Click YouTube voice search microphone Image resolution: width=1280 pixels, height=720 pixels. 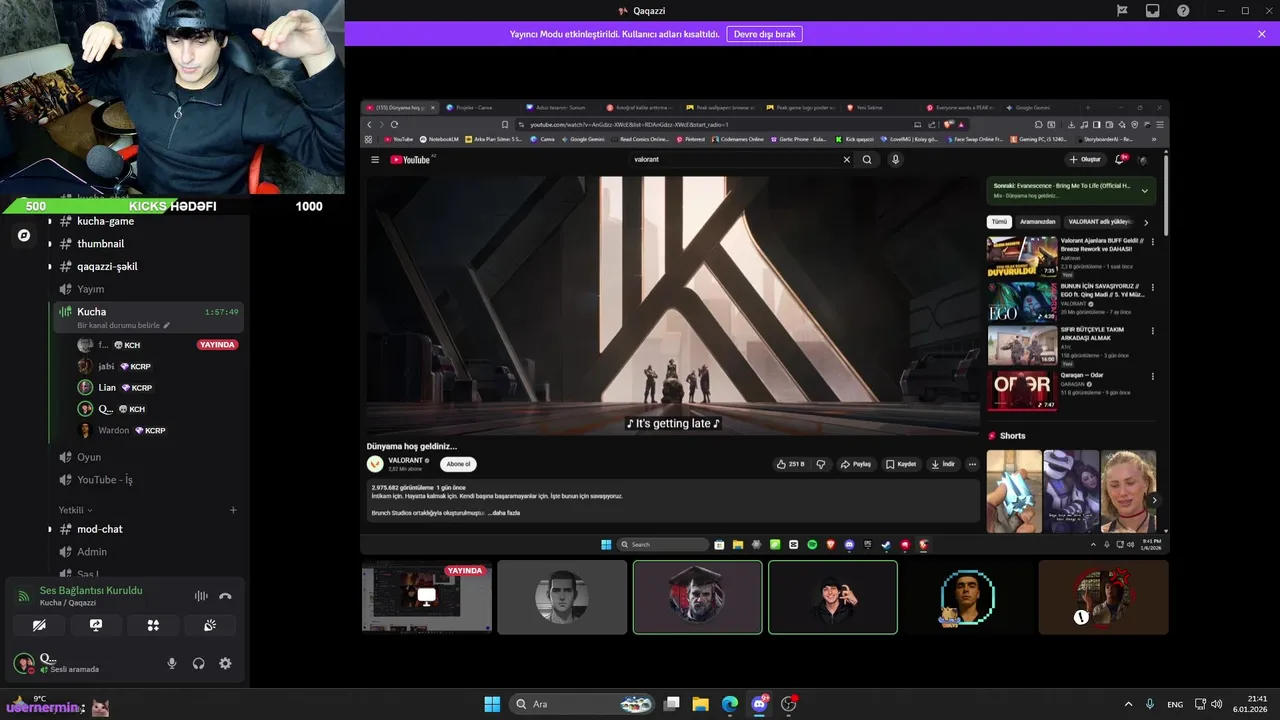[895, 159]
